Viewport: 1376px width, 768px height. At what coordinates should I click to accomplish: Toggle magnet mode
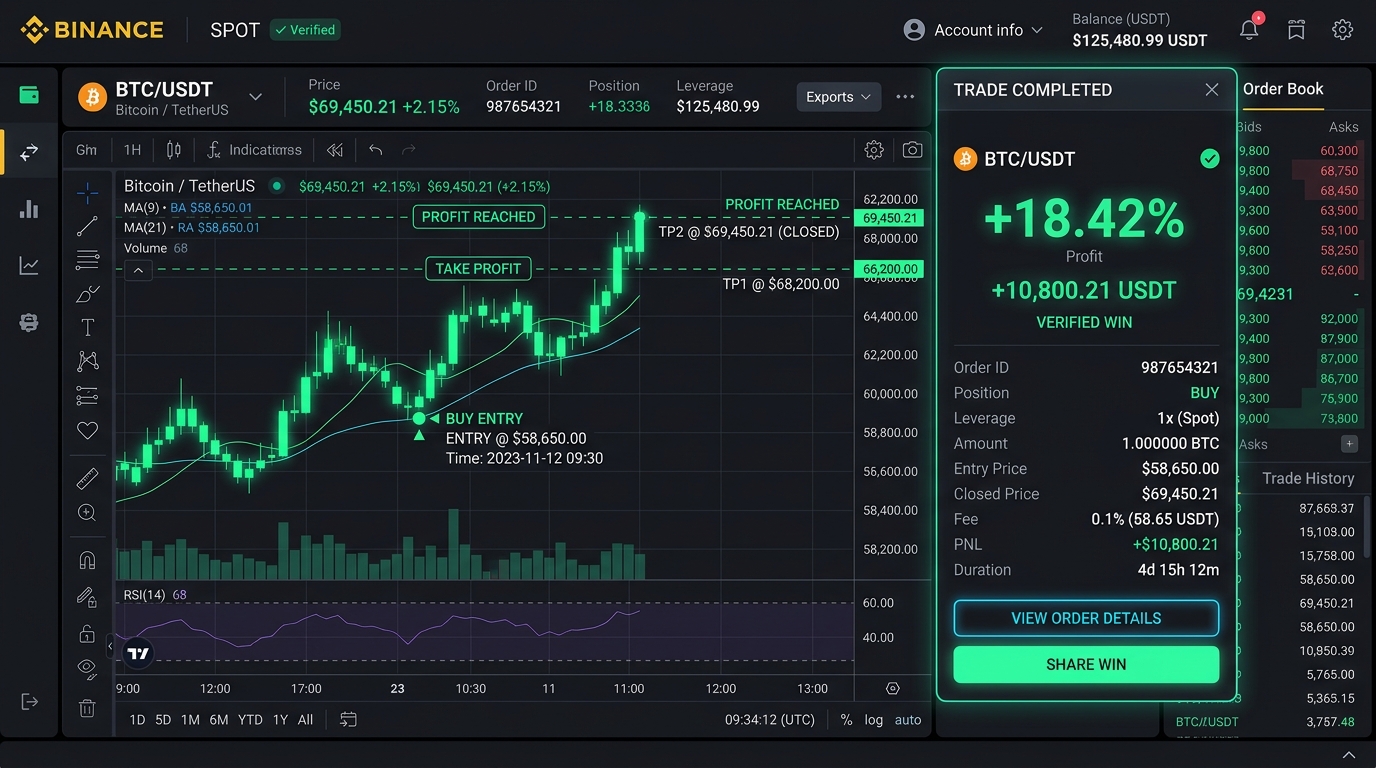point(87,560)
